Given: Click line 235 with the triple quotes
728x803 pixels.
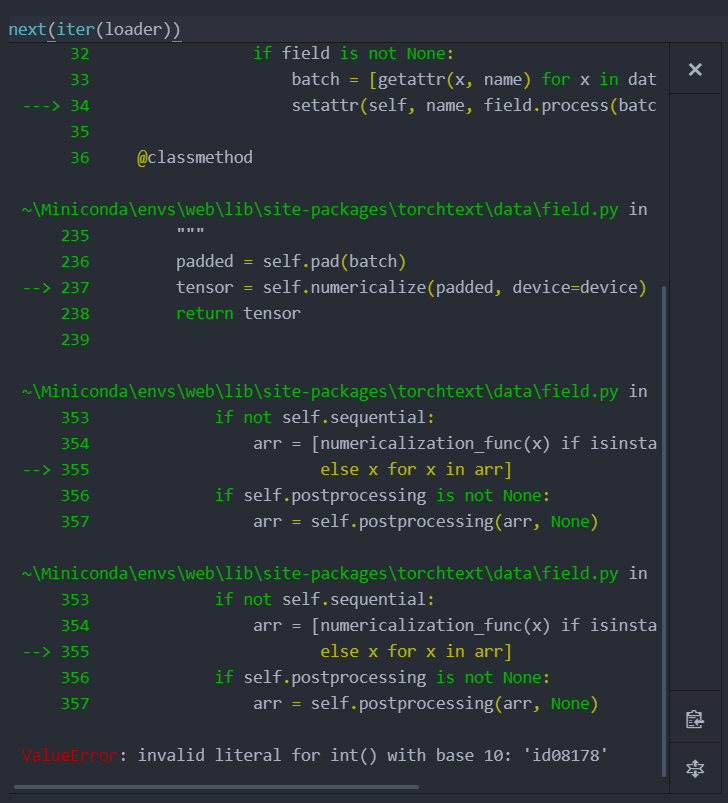Looking at the screenshot, I should (133, 235).
